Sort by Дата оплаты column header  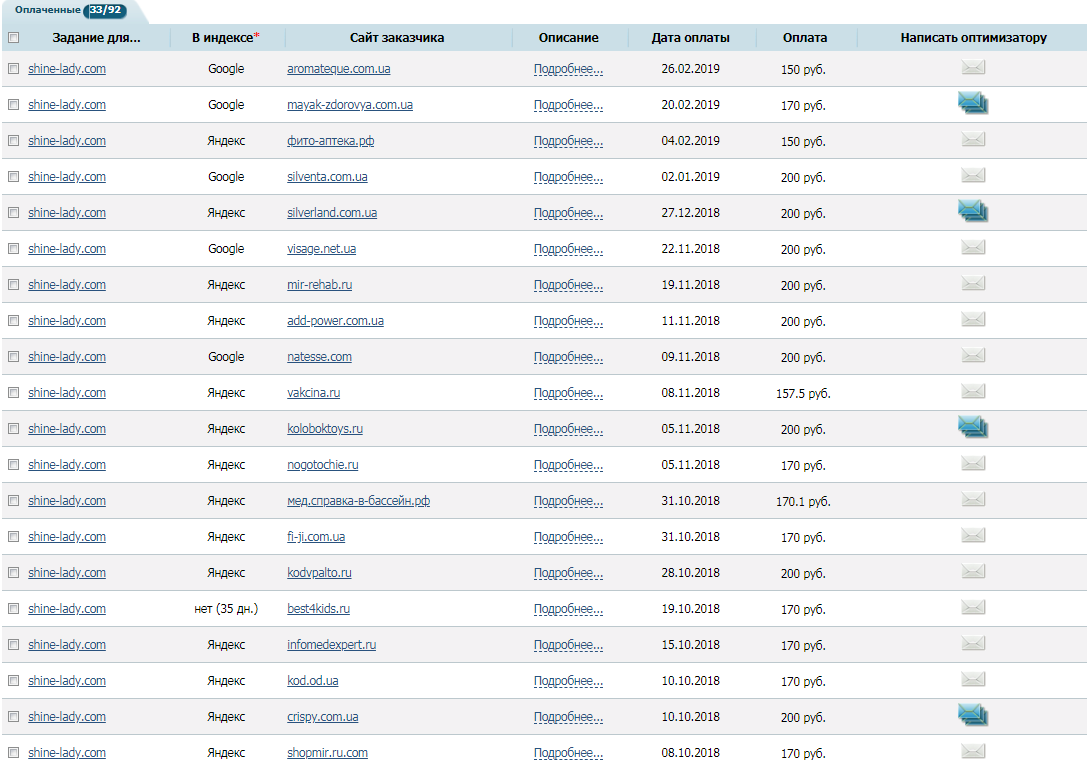(x=690, y=38)
